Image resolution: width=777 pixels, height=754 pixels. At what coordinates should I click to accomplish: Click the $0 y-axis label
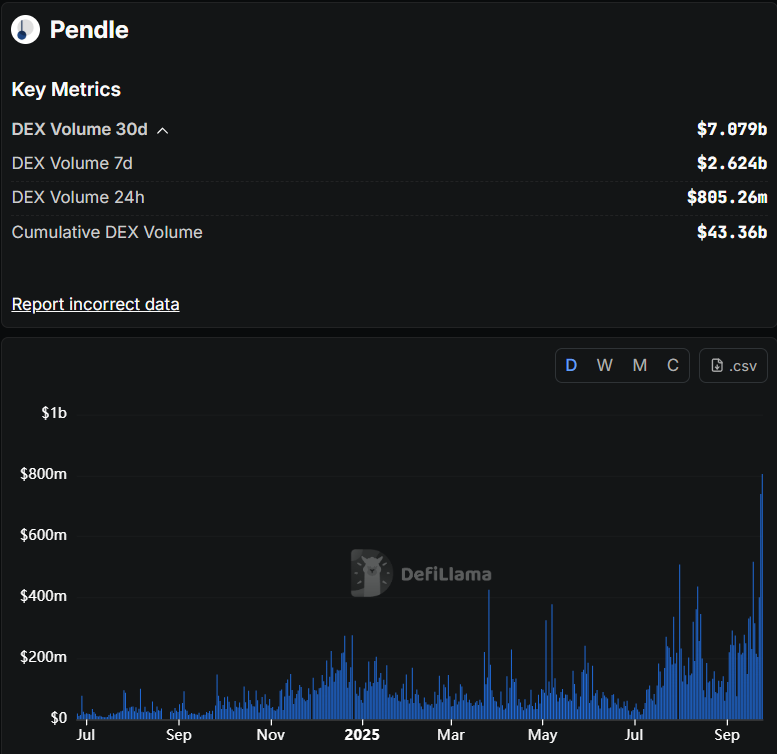click(x=59, y=718)
